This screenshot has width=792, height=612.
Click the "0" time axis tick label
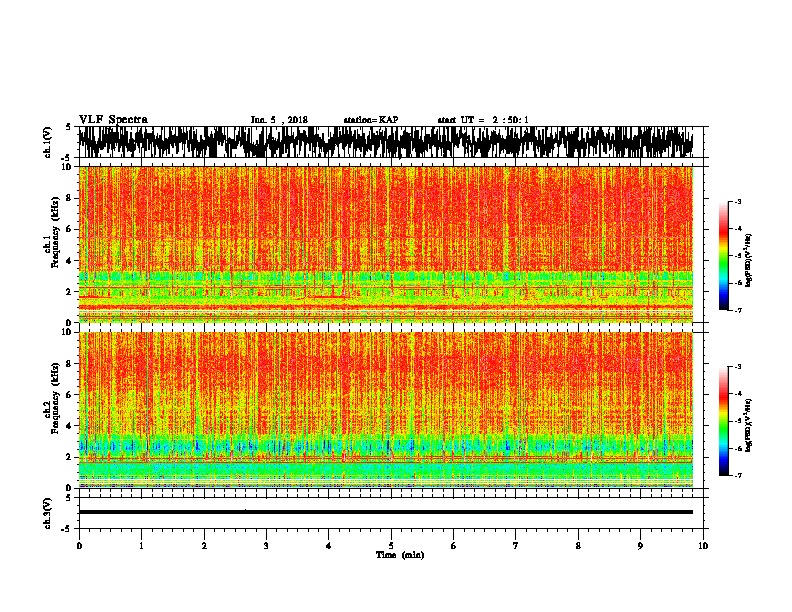pyautogui.click(x=79, y=546)
